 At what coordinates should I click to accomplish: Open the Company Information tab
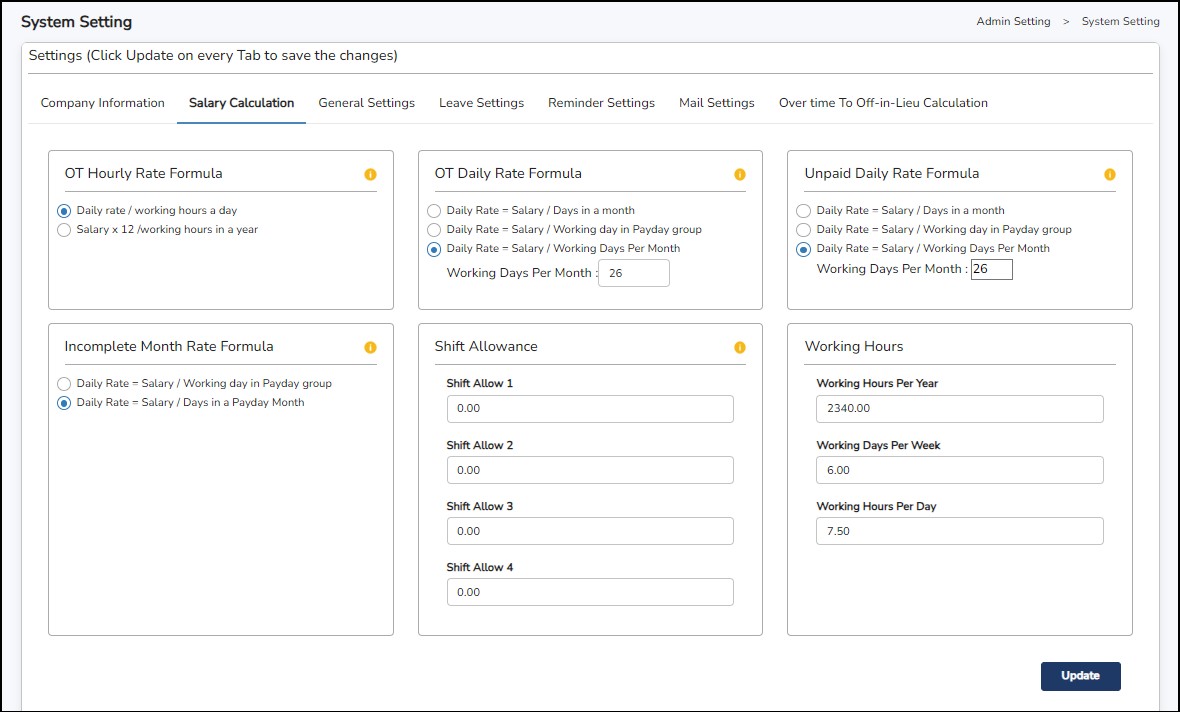pyautogui.click(x=102, y=103)
